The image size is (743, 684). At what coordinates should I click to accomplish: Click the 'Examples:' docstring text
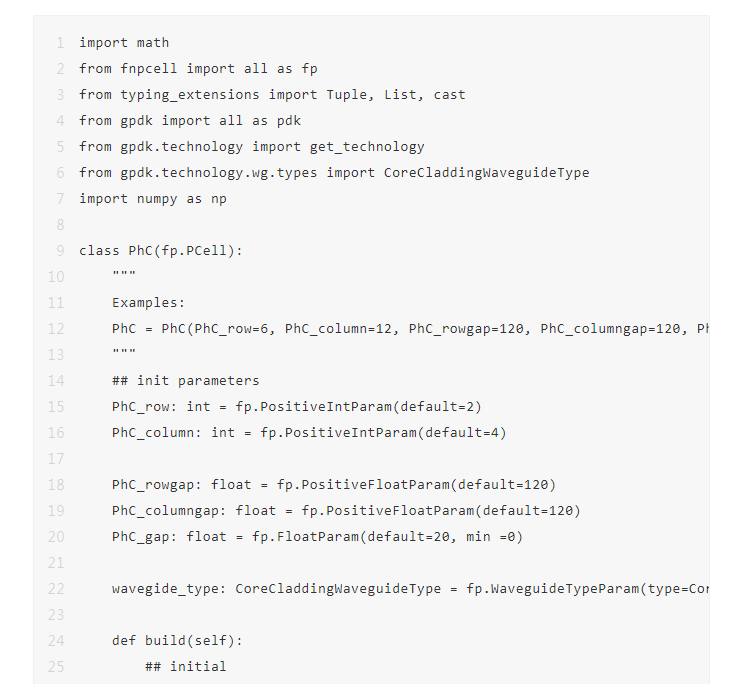pos(149,303)
